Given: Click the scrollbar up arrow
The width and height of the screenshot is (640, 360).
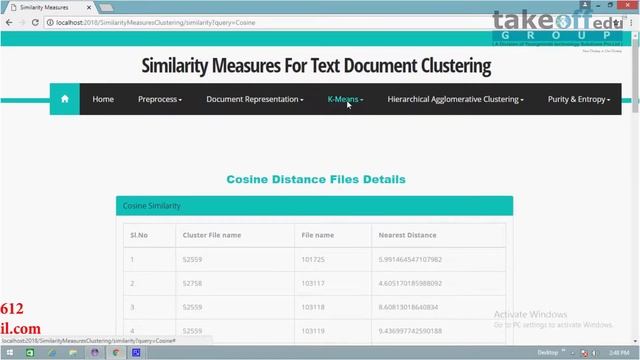Looking at the screenshot, I should tap(635, 36).
